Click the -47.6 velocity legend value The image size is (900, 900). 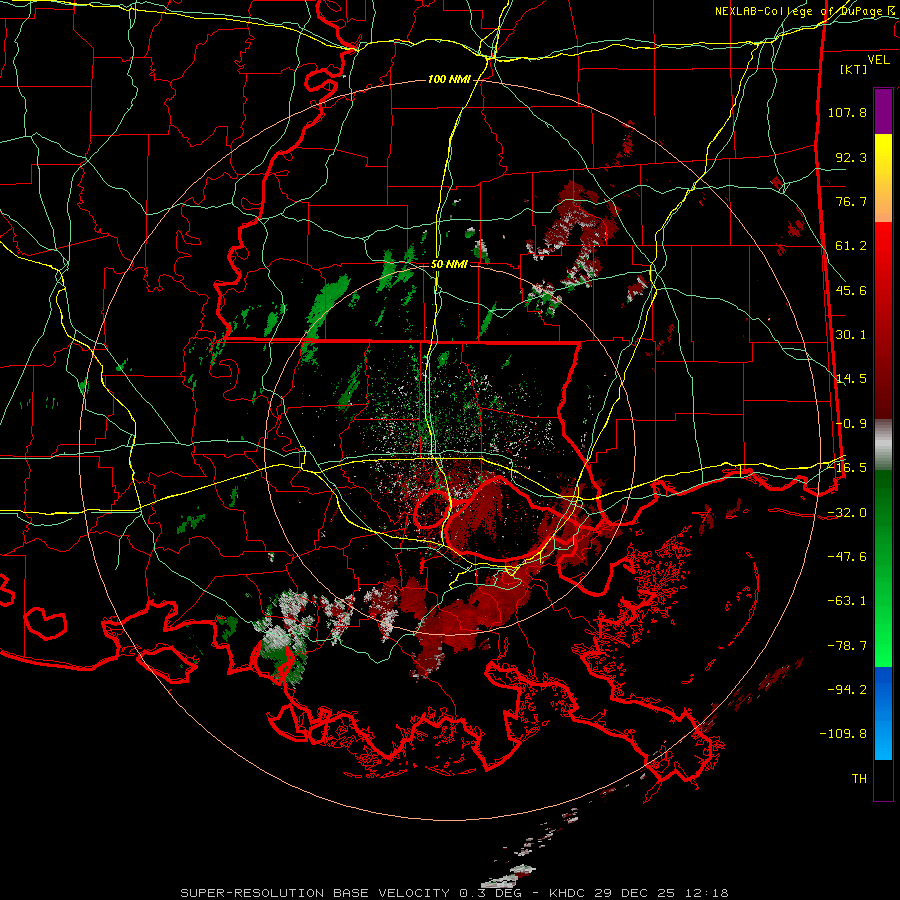847,557
